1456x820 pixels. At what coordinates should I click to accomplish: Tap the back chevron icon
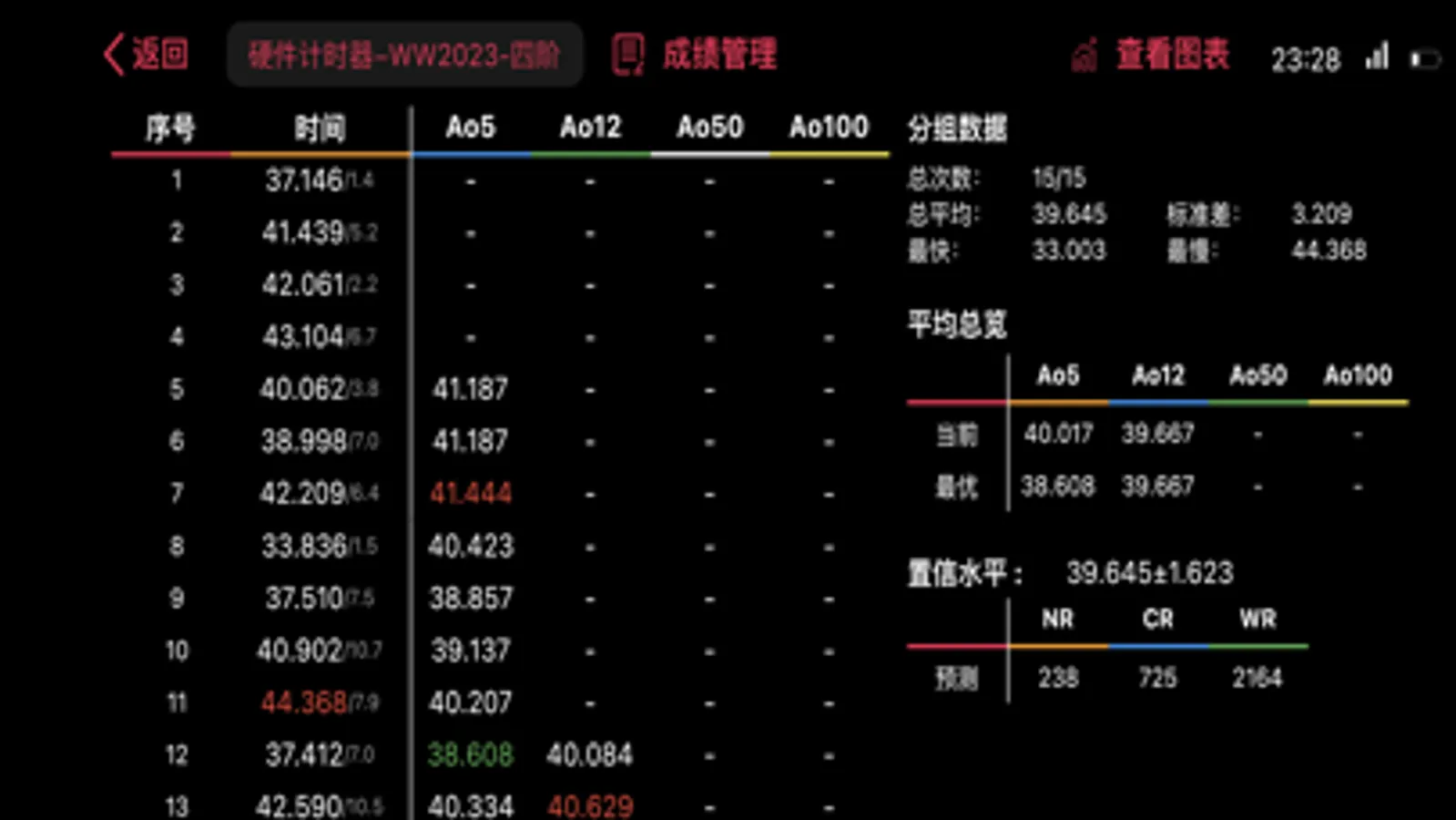point(114,55)
